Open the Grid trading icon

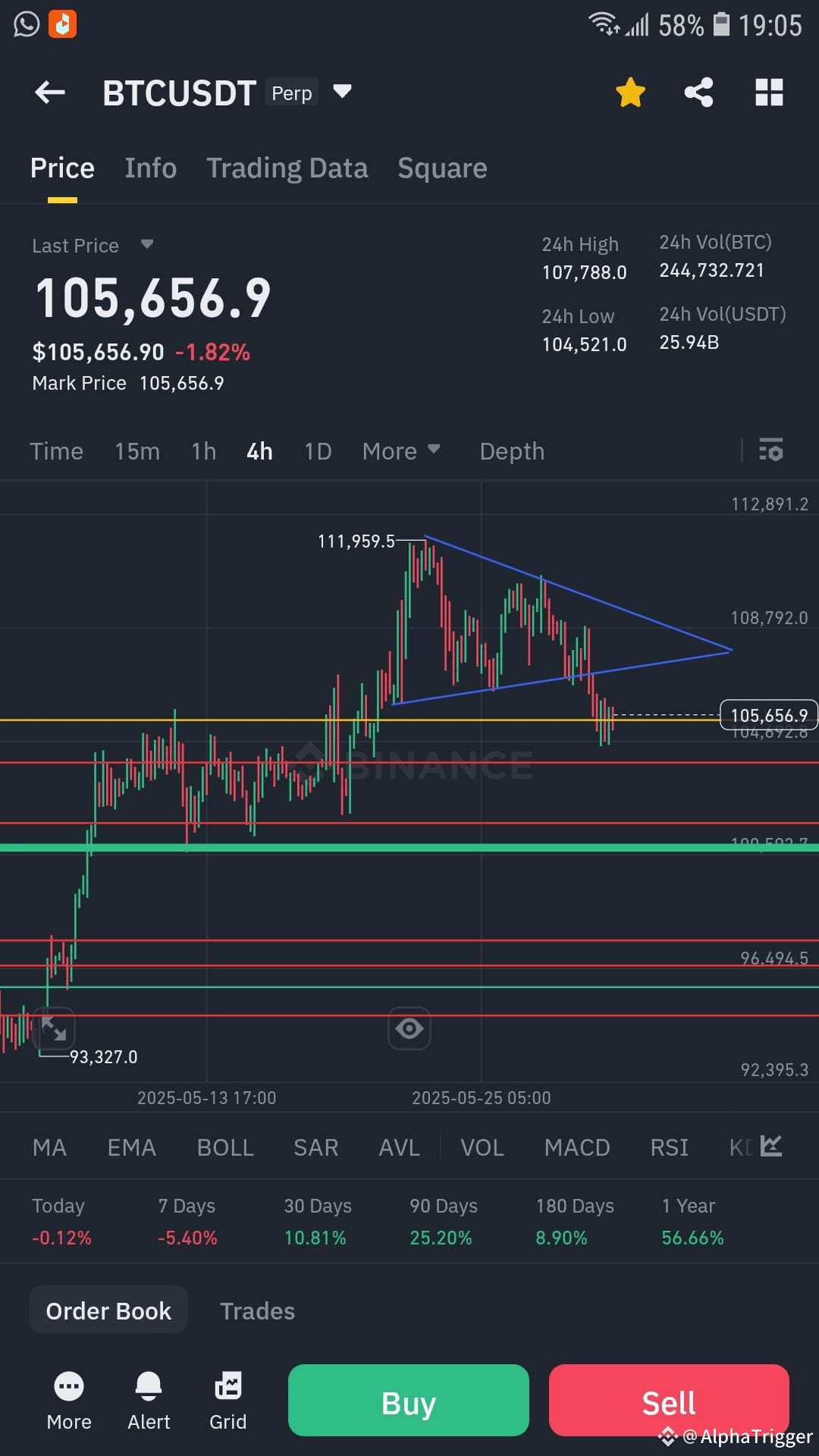[x=228, y=1401]
